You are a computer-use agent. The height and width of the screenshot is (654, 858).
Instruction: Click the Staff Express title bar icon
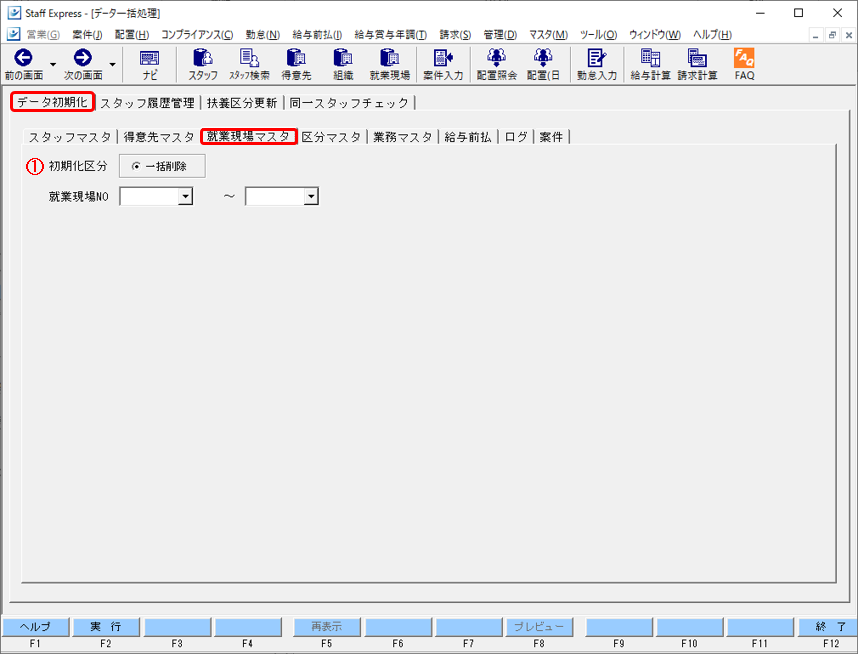[14, 13]
